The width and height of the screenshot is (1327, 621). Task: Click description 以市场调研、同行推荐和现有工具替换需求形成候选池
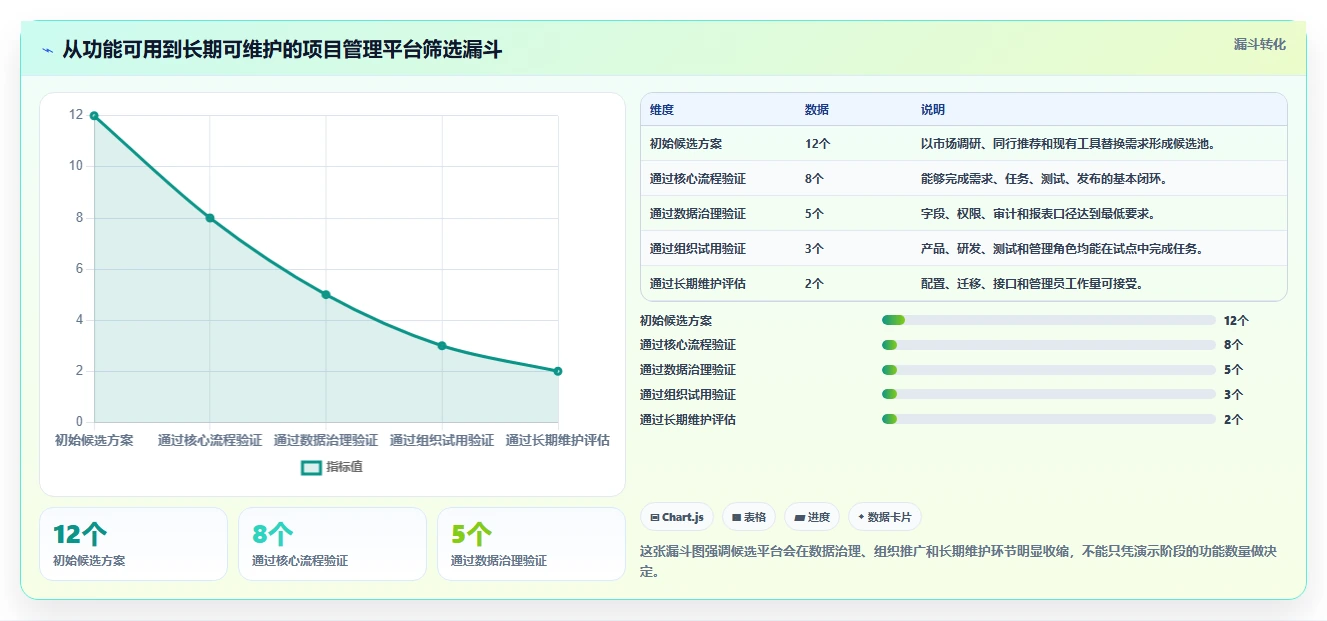point(1068,144)
